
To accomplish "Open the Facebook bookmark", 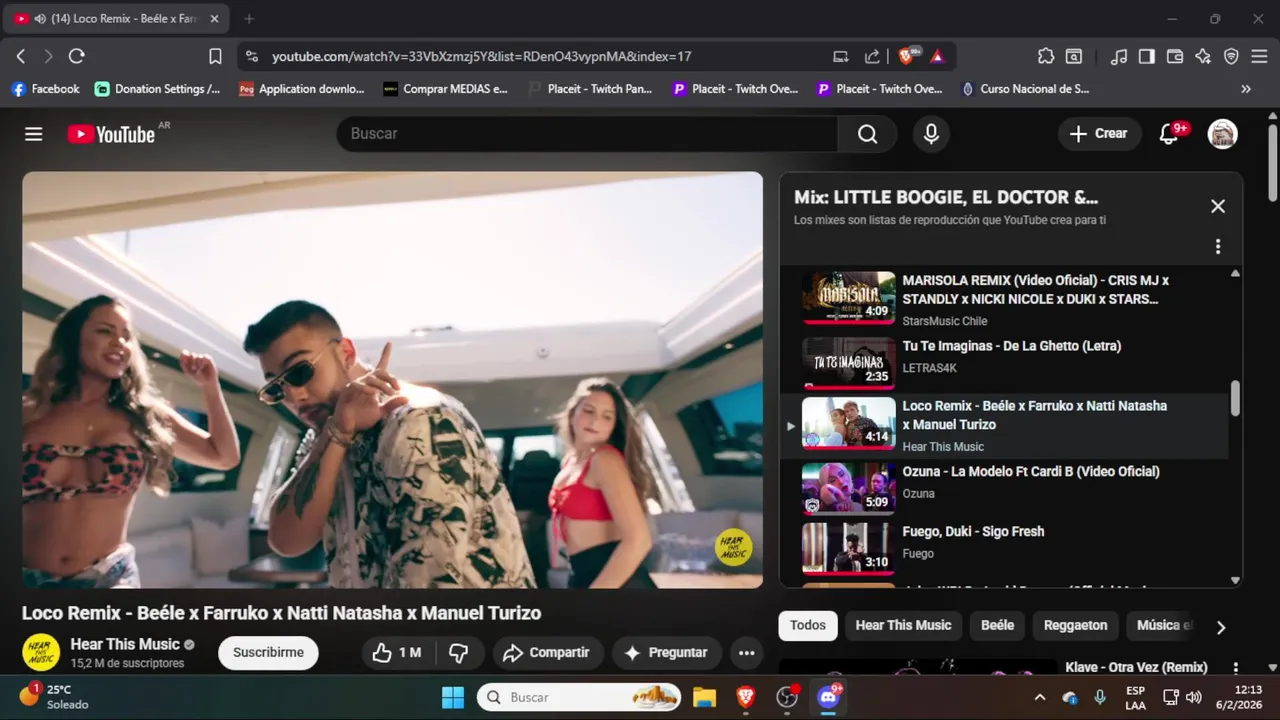I will pos(45,89).
